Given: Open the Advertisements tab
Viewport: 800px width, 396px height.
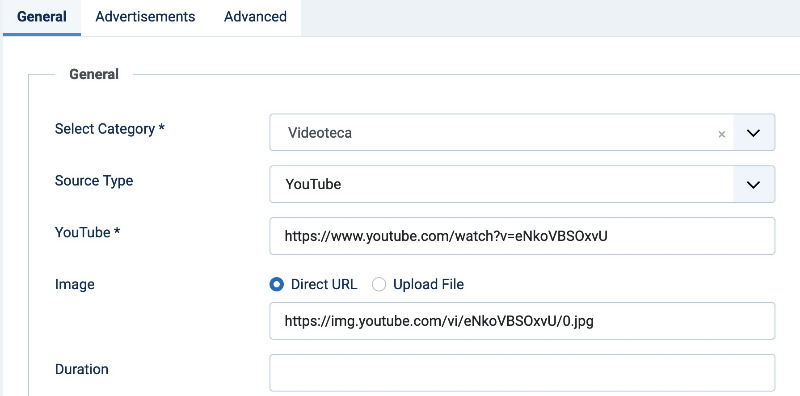Looking at the screenshot, I should [x=145, y=17].
